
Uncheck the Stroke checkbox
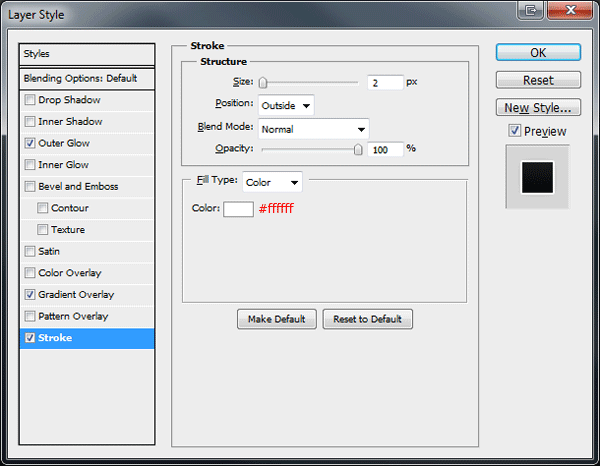(30, 338)
